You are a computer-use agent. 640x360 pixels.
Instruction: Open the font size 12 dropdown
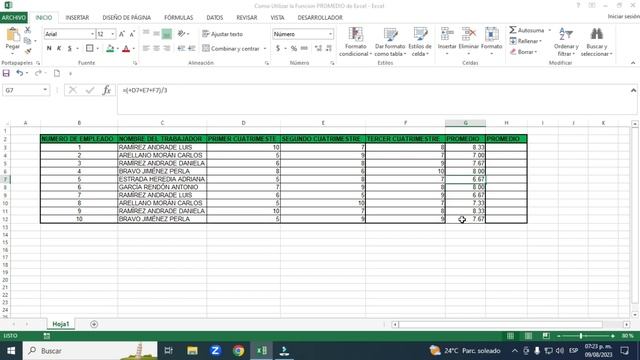[113, 34]
